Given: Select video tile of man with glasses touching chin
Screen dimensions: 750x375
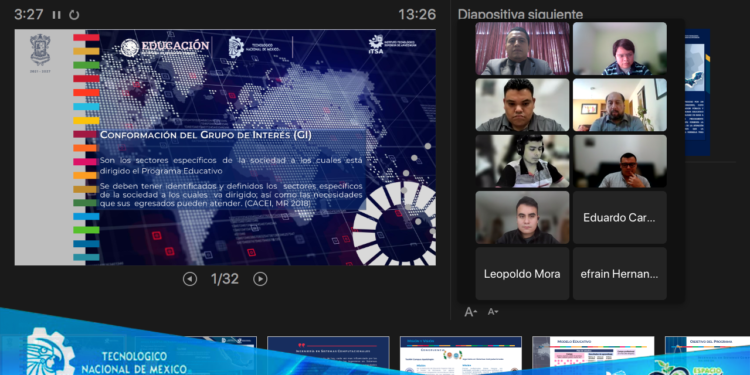Looking at the screenshot, I should click(x=619, y=161).
